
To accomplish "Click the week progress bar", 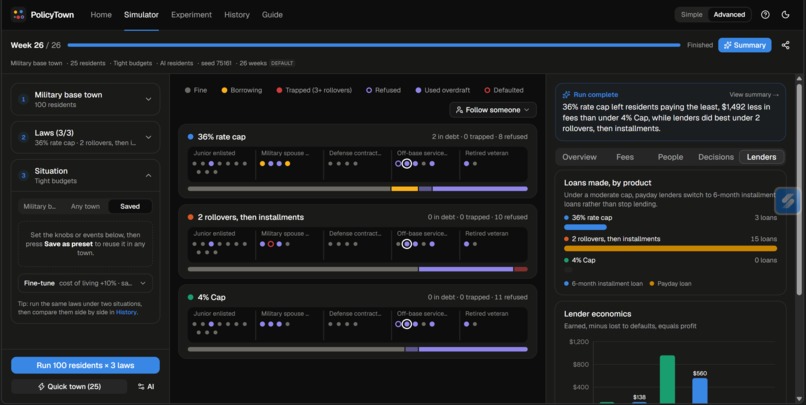I will click(x=374, y=45).
